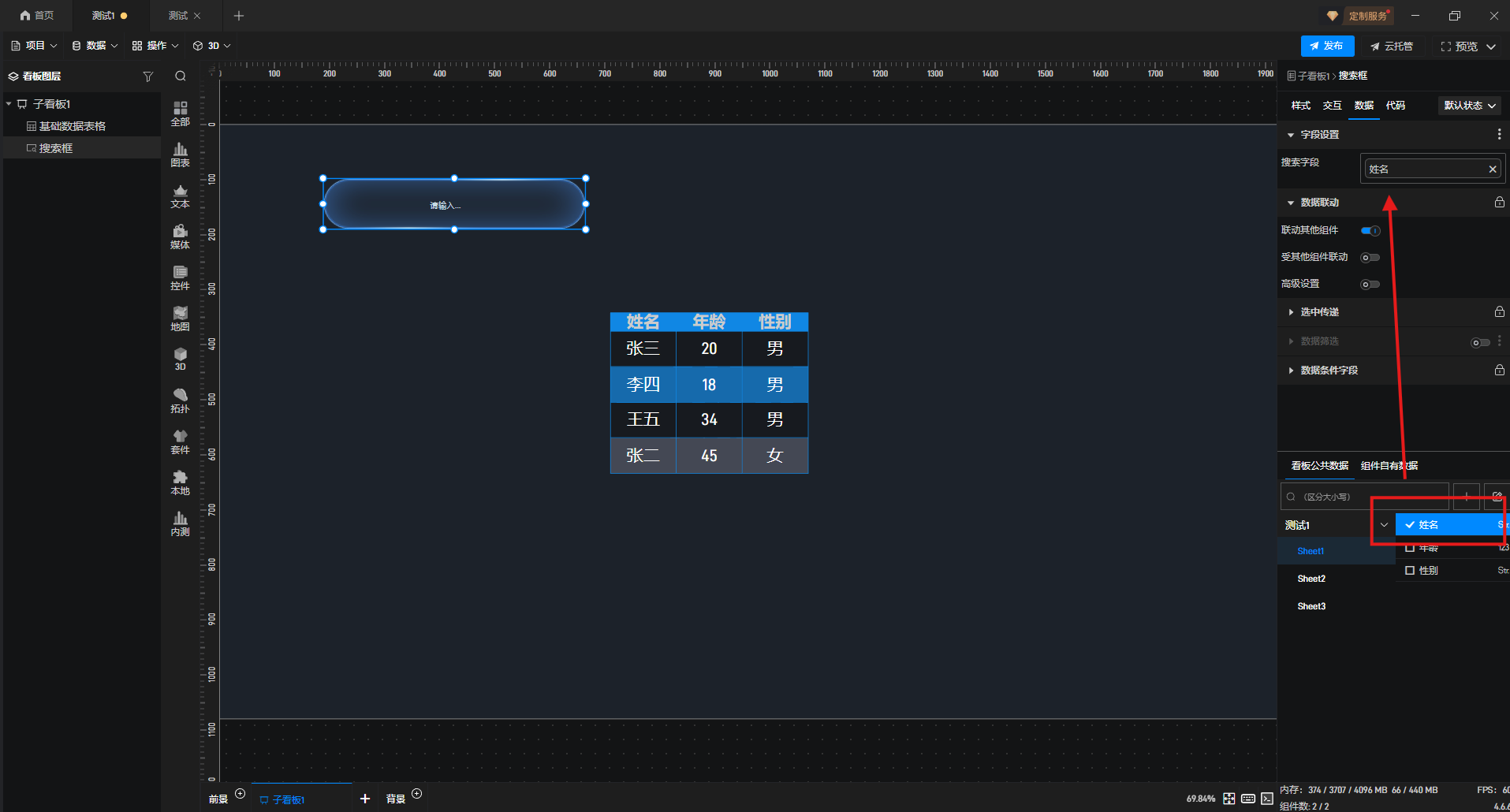Open the 地图 map components category
The width and height of the screenshot is (1510, 812).
(180, 318)
